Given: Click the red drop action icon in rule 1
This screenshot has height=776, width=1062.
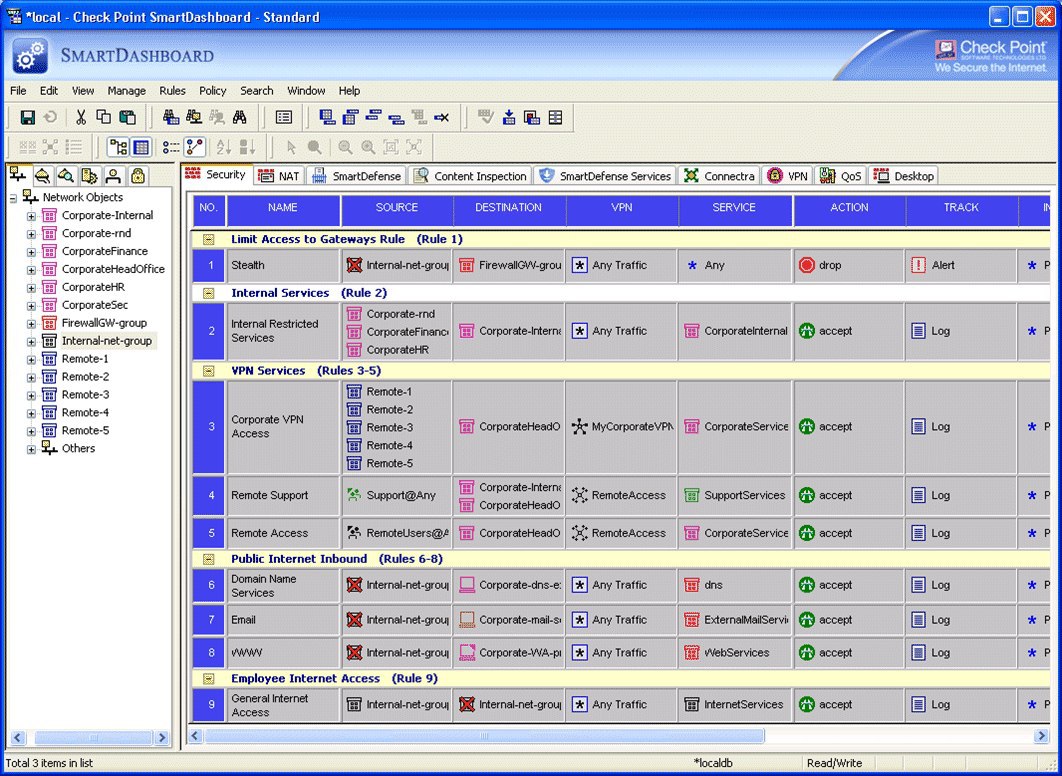Looking at the screenshot, I should pos(806,265).
